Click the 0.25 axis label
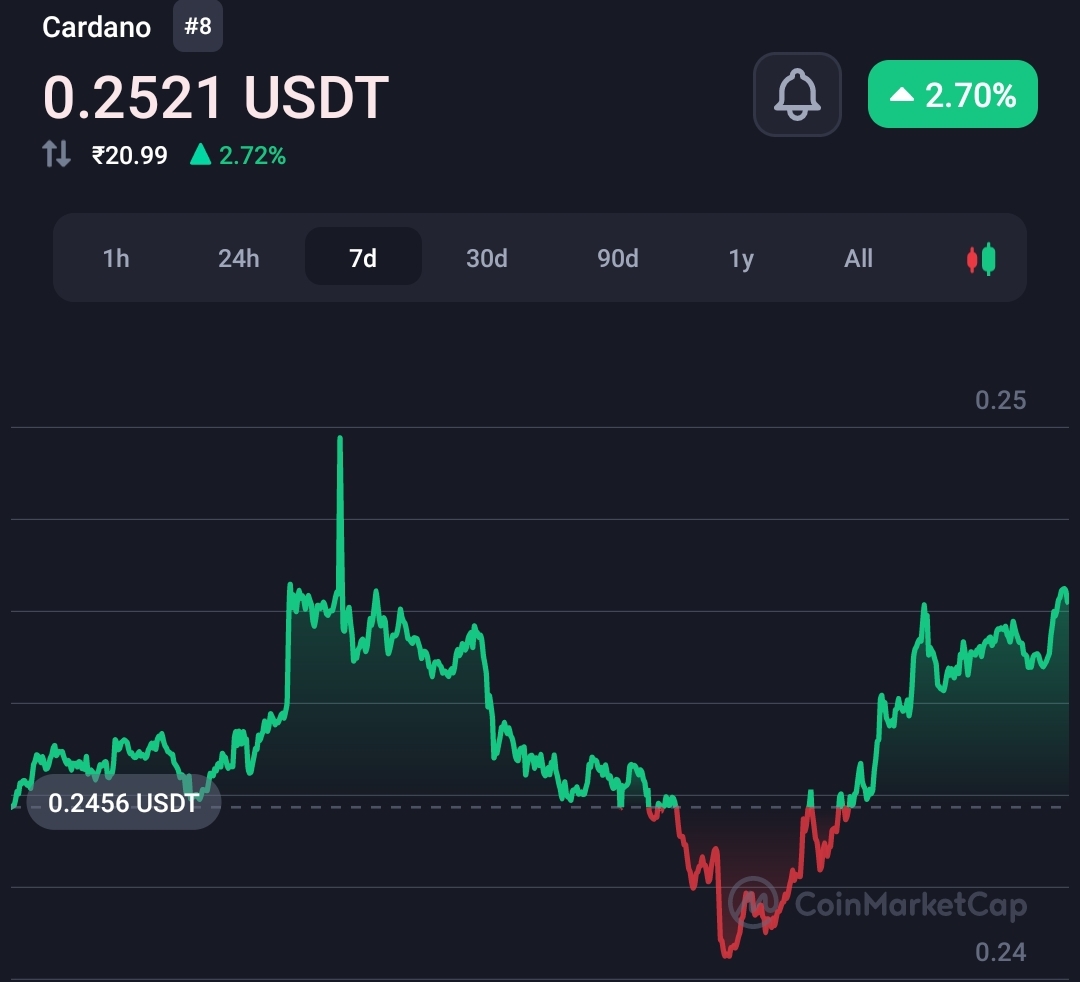Viewport: 1080px width, 982px height. [1000, 400]
